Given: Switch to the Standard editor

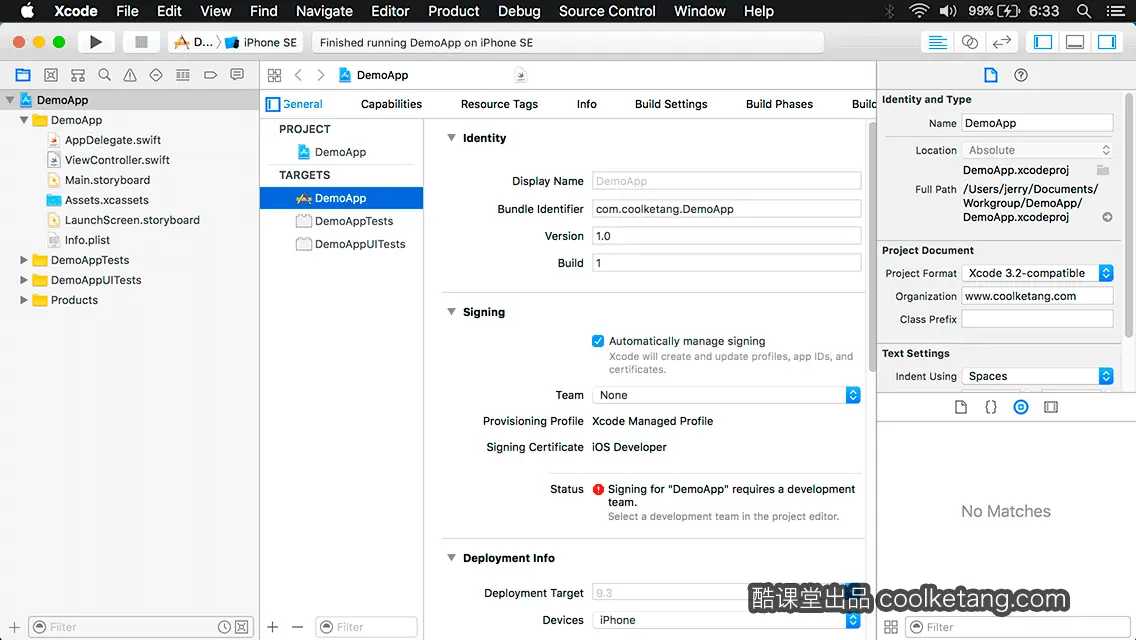Looking at the screenshot, I should pos(937,42).
